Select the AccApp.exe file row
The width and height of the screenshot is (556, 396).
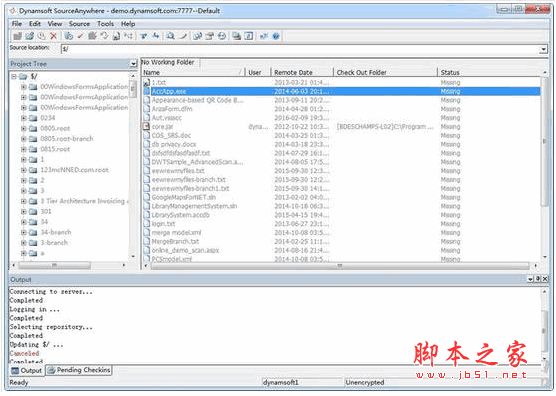[x=341, y=91]
